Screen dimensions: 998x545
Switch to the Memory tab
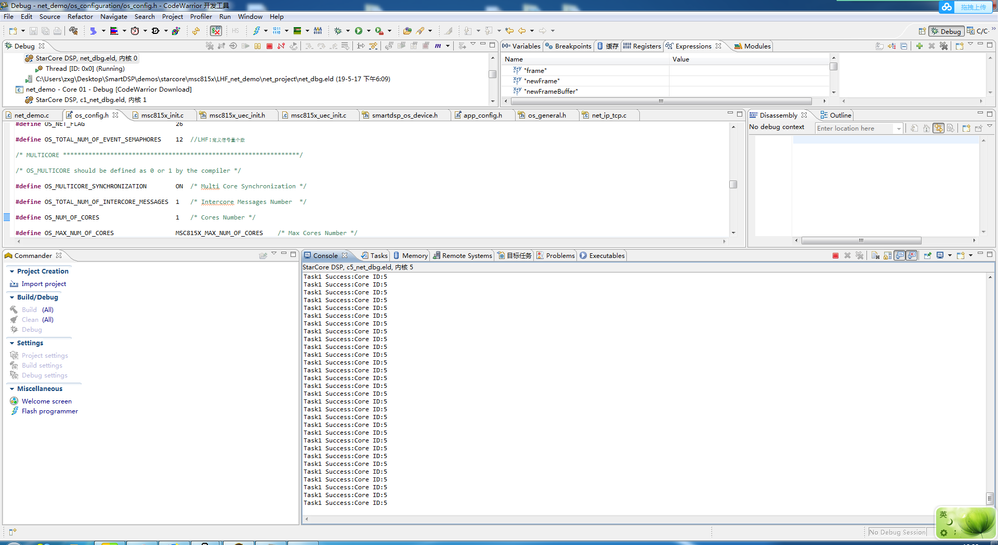point(410,255)
